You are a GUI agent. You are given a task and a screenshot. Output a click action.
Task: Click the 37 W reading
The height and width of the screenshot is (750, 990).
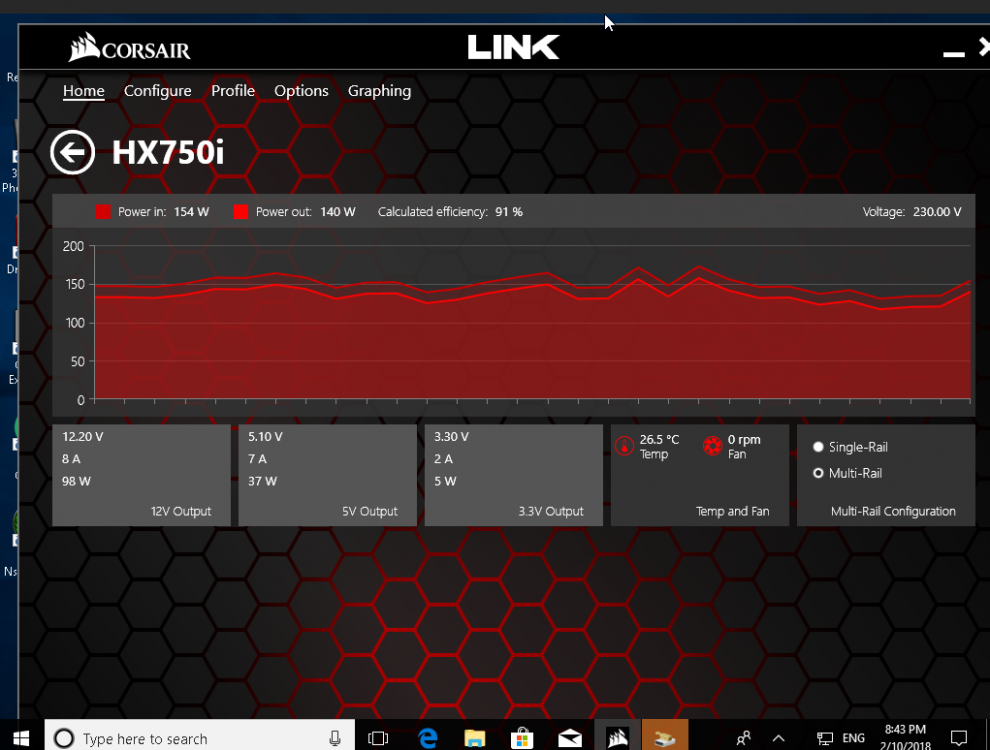click(262, 481)
